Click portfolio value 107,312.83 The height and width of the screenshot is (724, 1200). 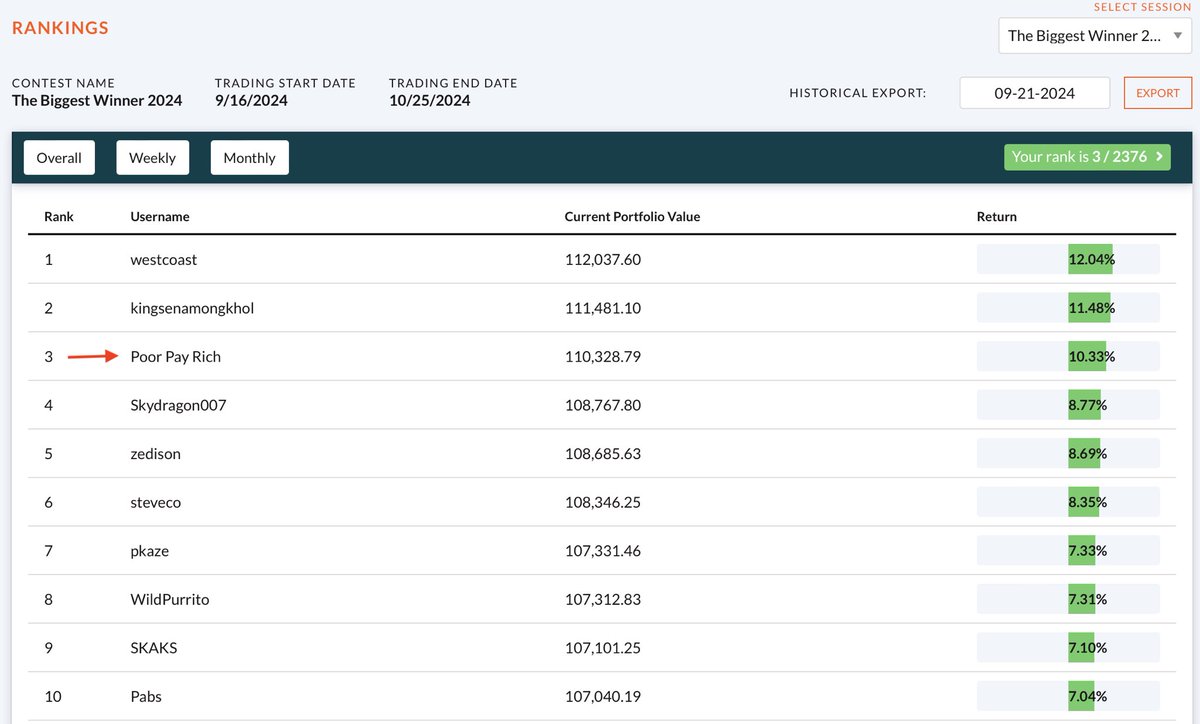603,599
